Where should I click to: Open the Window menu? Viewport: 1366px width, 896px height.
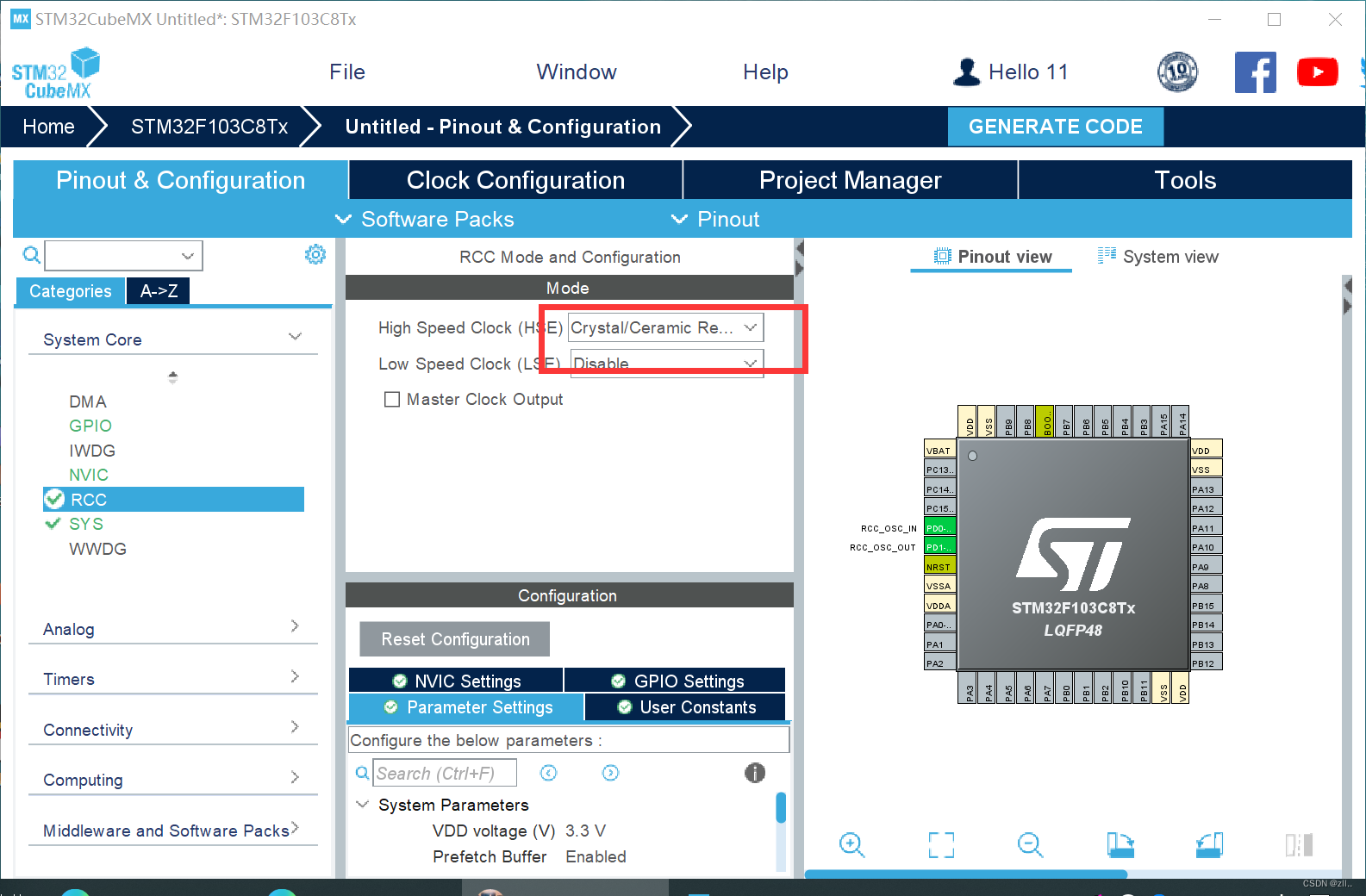[x=577, y=72]
